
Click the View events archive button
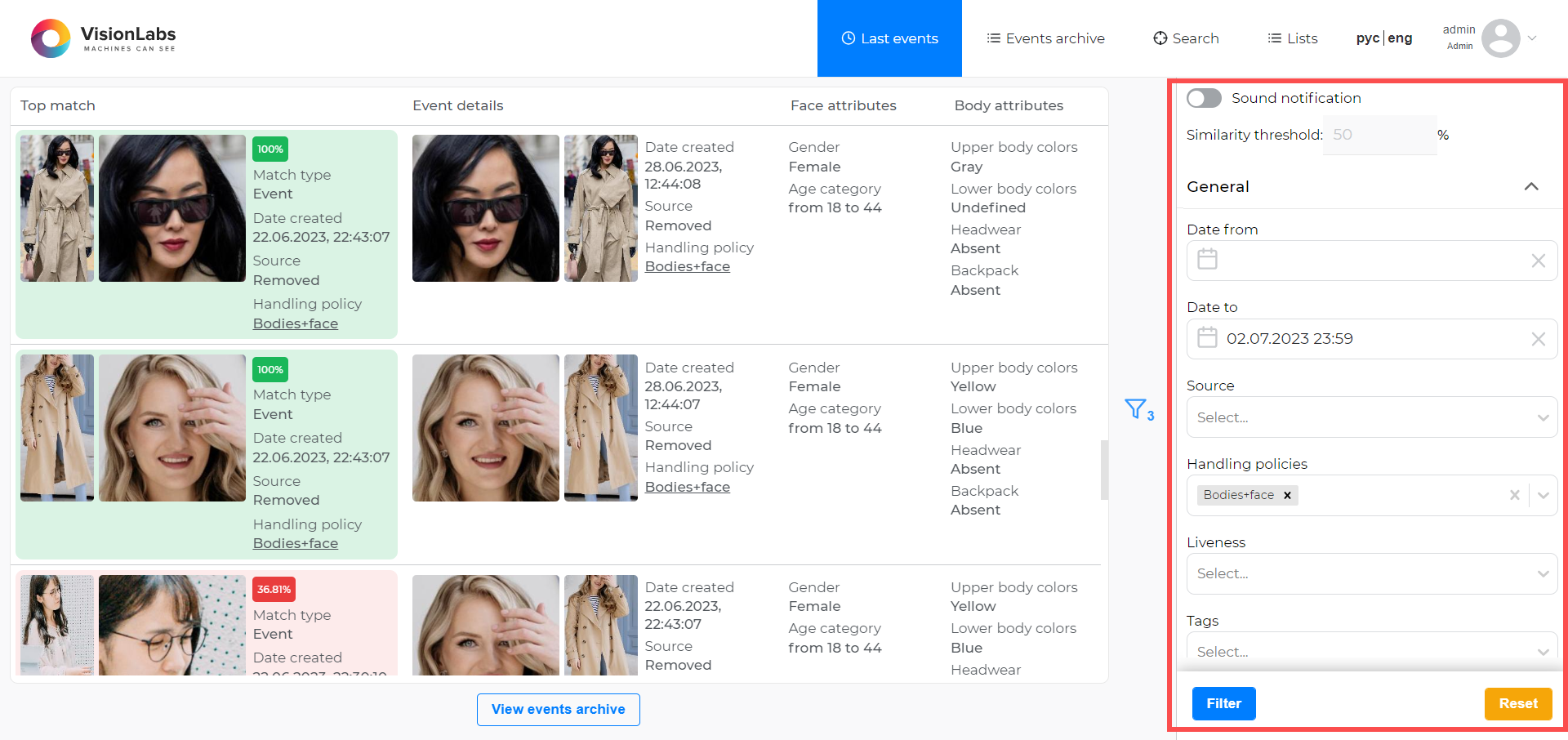[558, 709]
